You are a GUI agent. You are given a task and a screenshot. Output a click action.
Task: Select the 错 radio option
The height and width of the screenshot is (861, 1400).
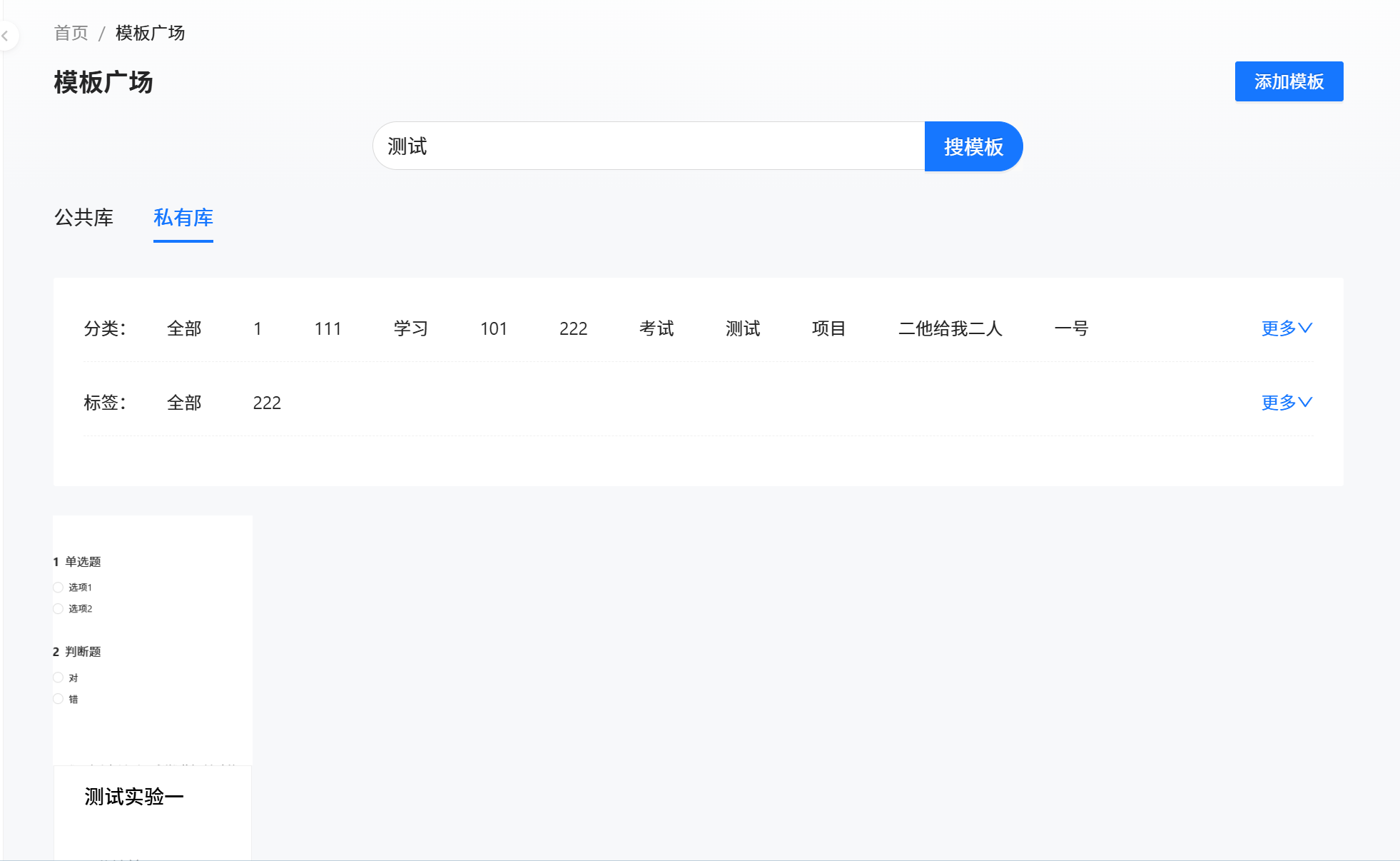(x=59, y=699)
